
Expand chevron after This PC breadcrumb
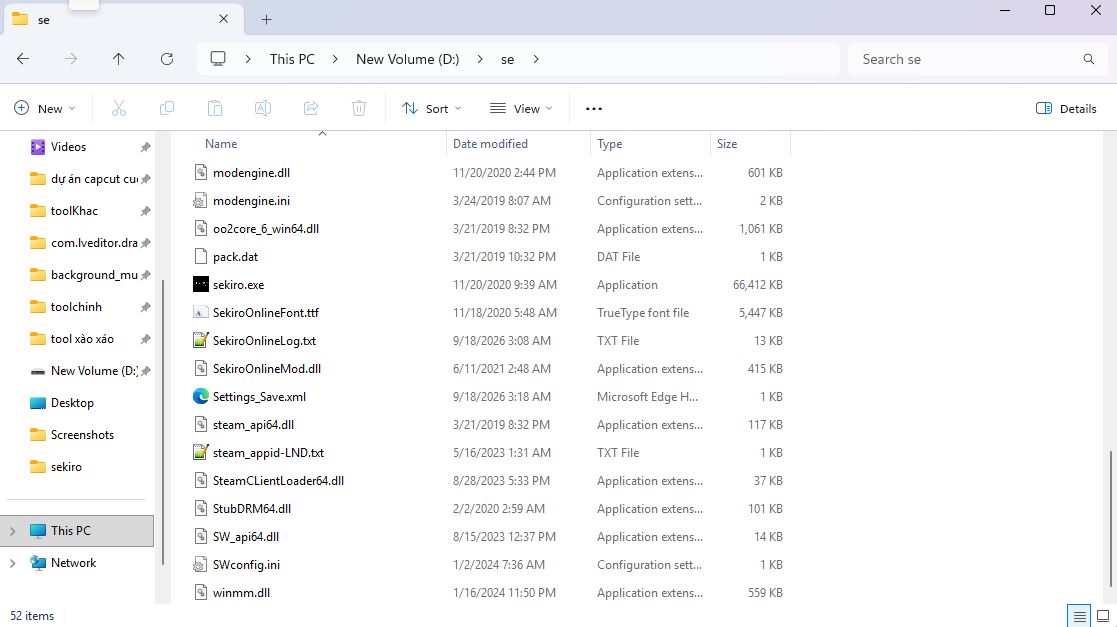click(335, 59)
